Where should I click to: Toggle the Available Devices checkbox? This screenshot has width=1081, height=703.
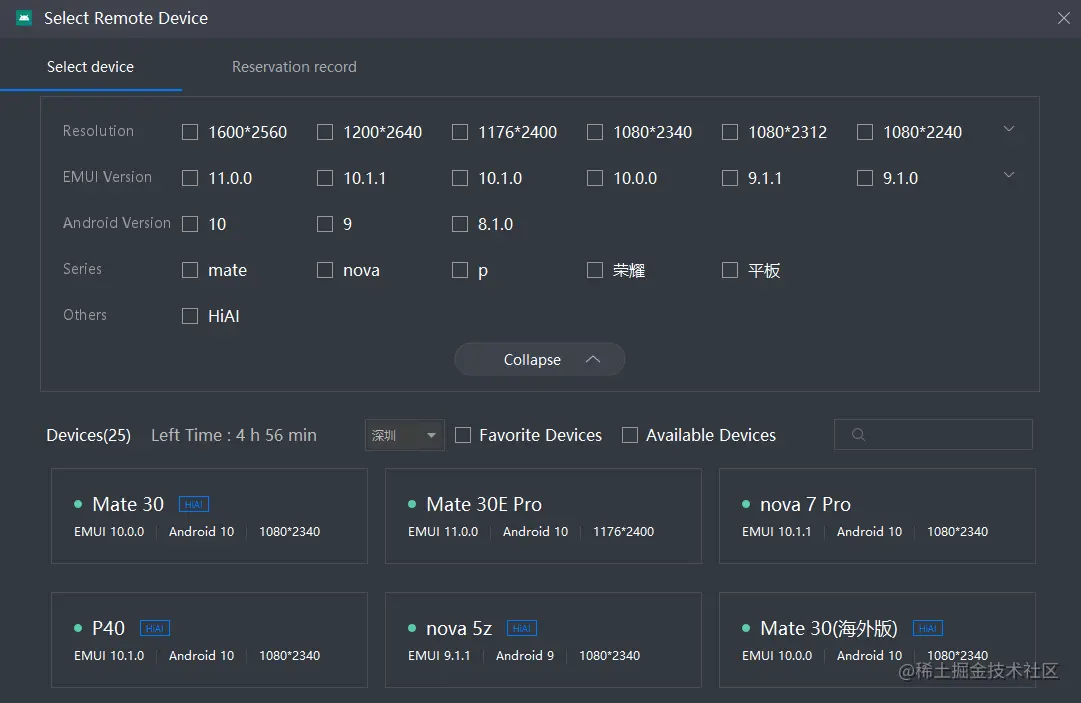(630, 436)
